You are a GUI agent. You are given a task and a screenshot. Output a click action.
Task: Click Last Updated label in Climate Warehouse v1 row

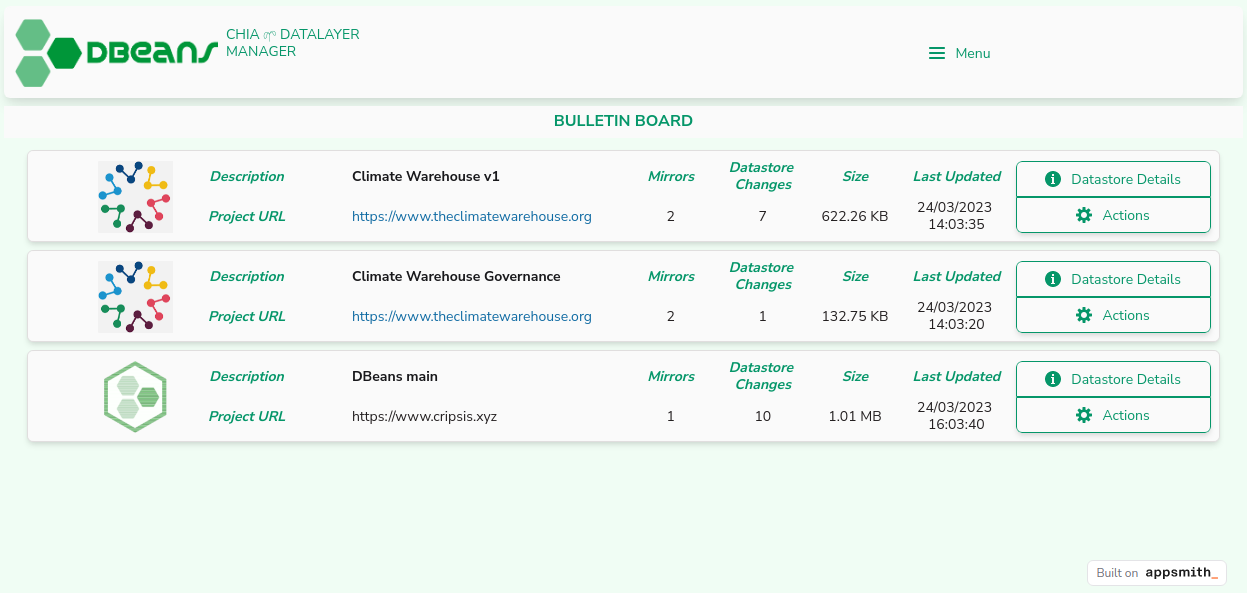click(957, 176)
